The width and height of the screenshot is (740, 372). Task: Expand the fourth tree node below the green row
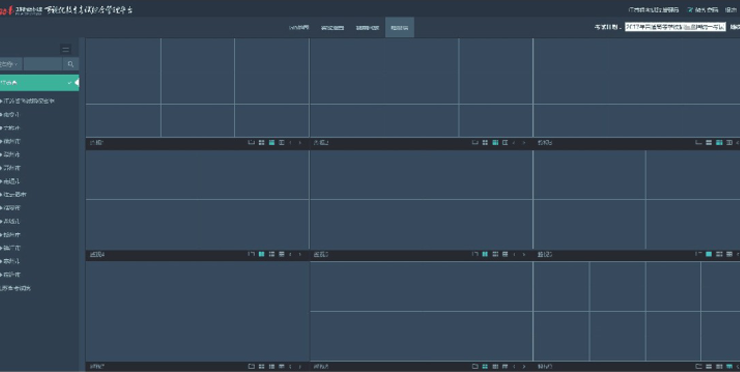[x=1, y=141]
